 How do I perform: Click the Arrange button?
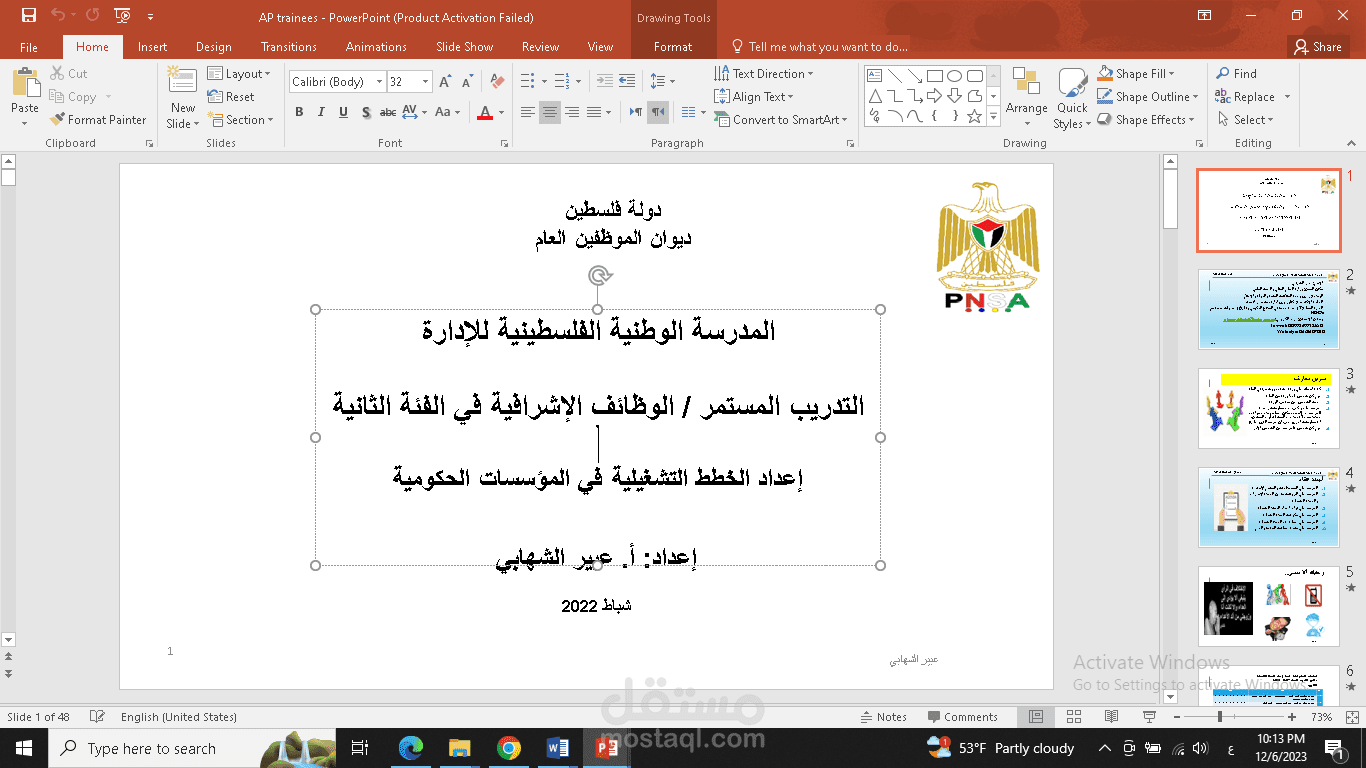tap(1026, 94)
